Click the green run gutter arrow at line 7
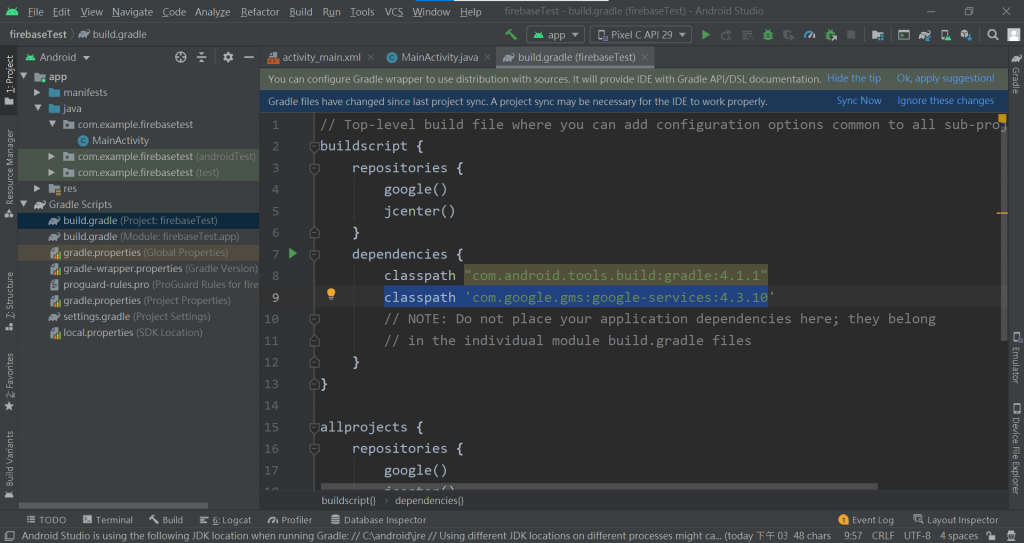This screenshot has height=543, width=1024. pyautogui.click(x=293, y=254)
